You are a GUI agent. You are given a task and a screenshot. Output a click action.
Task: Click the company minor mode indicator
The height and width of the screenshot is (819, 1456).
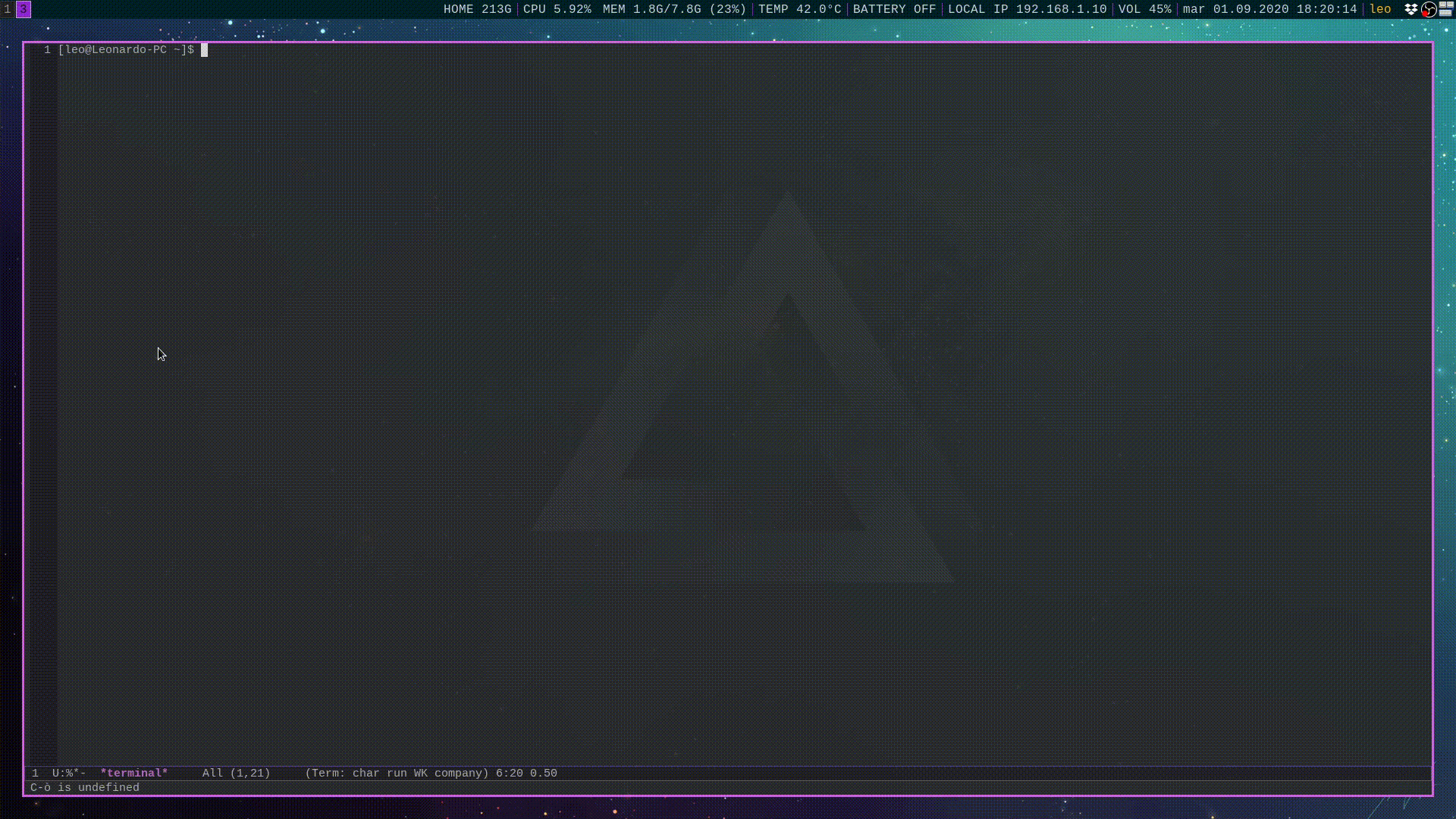[x=458, y=773]
